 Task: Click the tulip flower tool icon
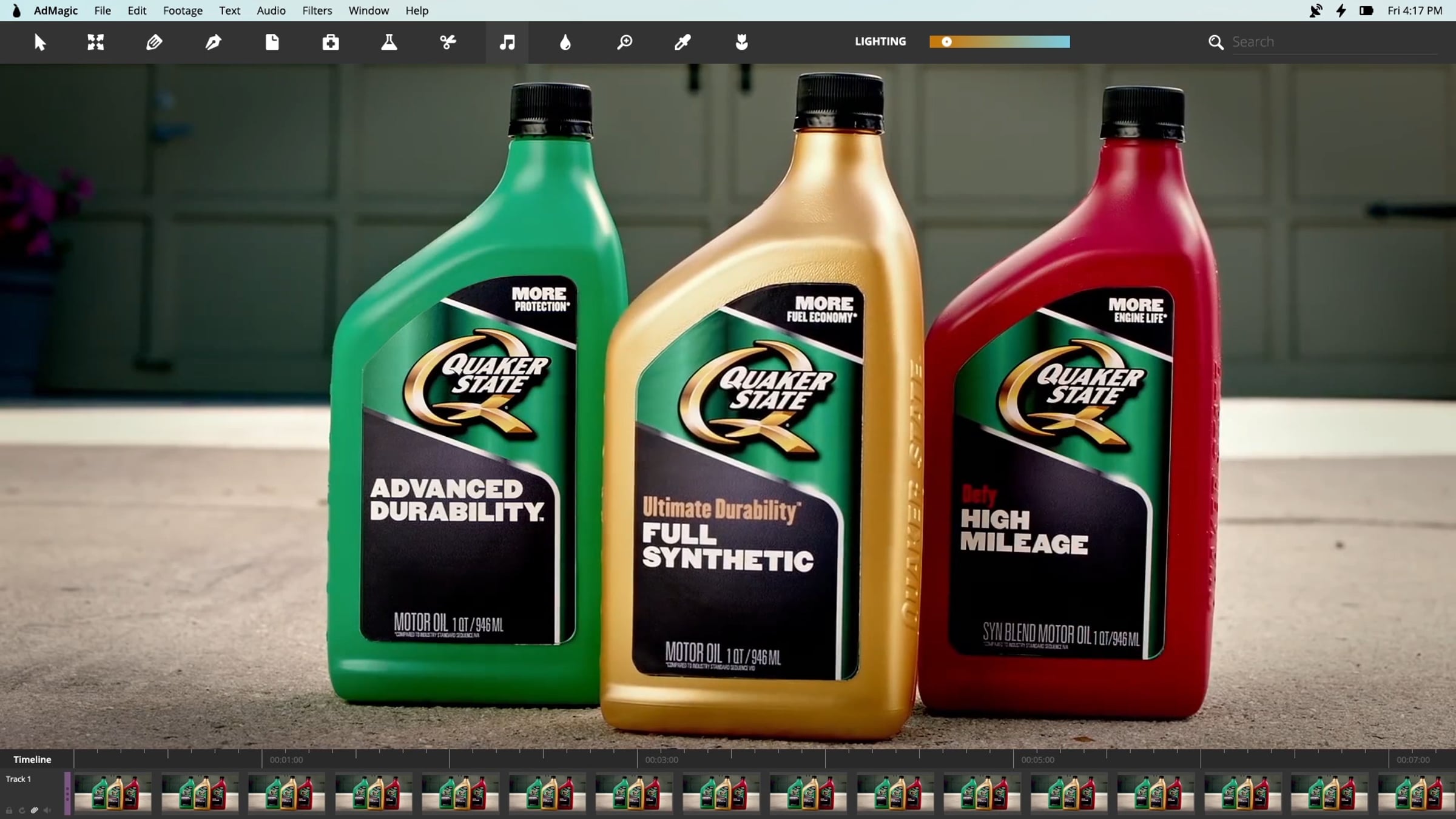click(x=741, y=42)
